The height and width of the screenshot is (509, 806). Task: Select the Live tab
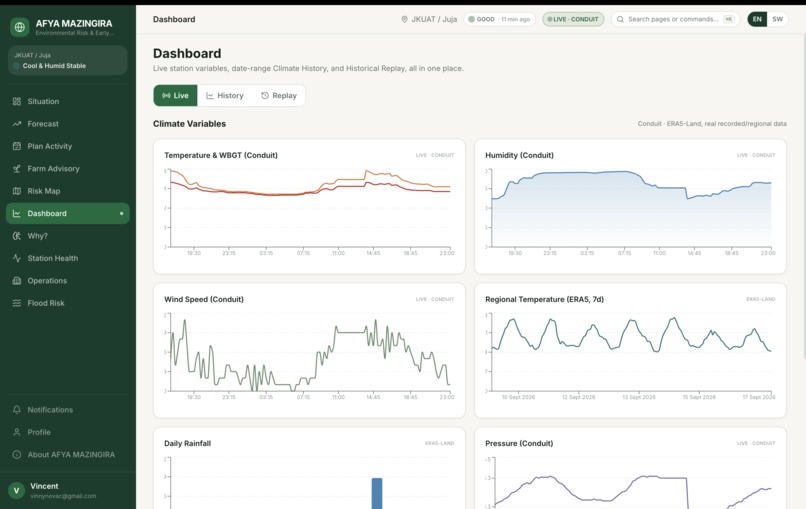click(x=175, y=96)
